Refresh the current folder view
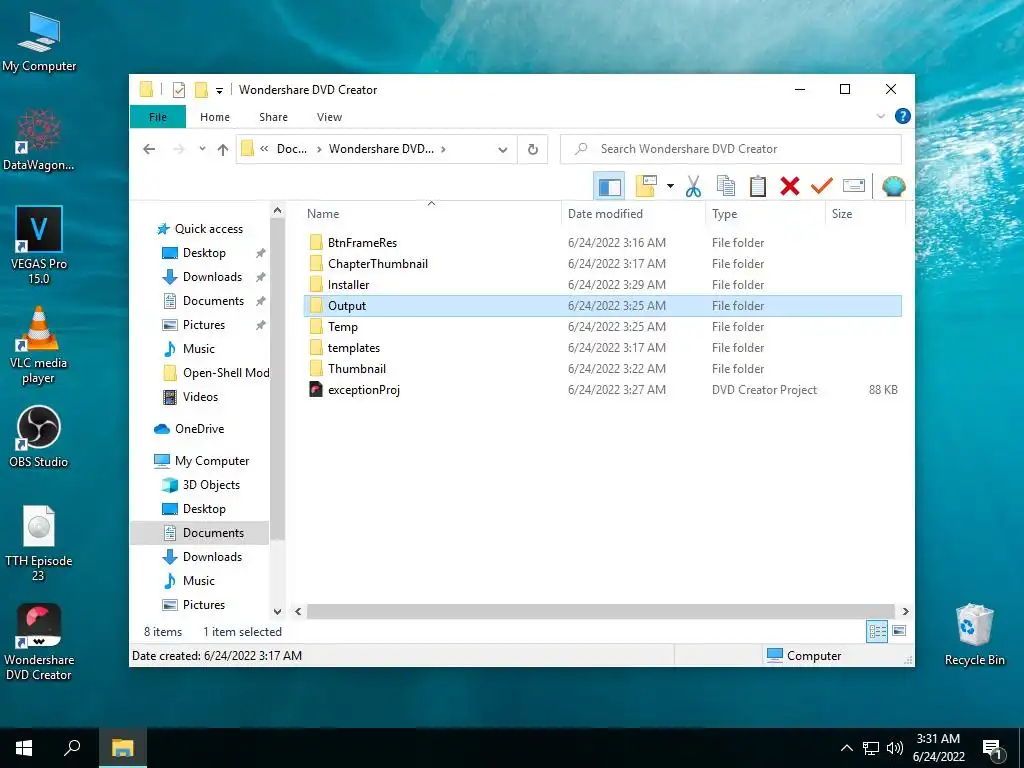Image resolution: width=1024 pixels, height=768 pixels. click(x=533, y=150)
